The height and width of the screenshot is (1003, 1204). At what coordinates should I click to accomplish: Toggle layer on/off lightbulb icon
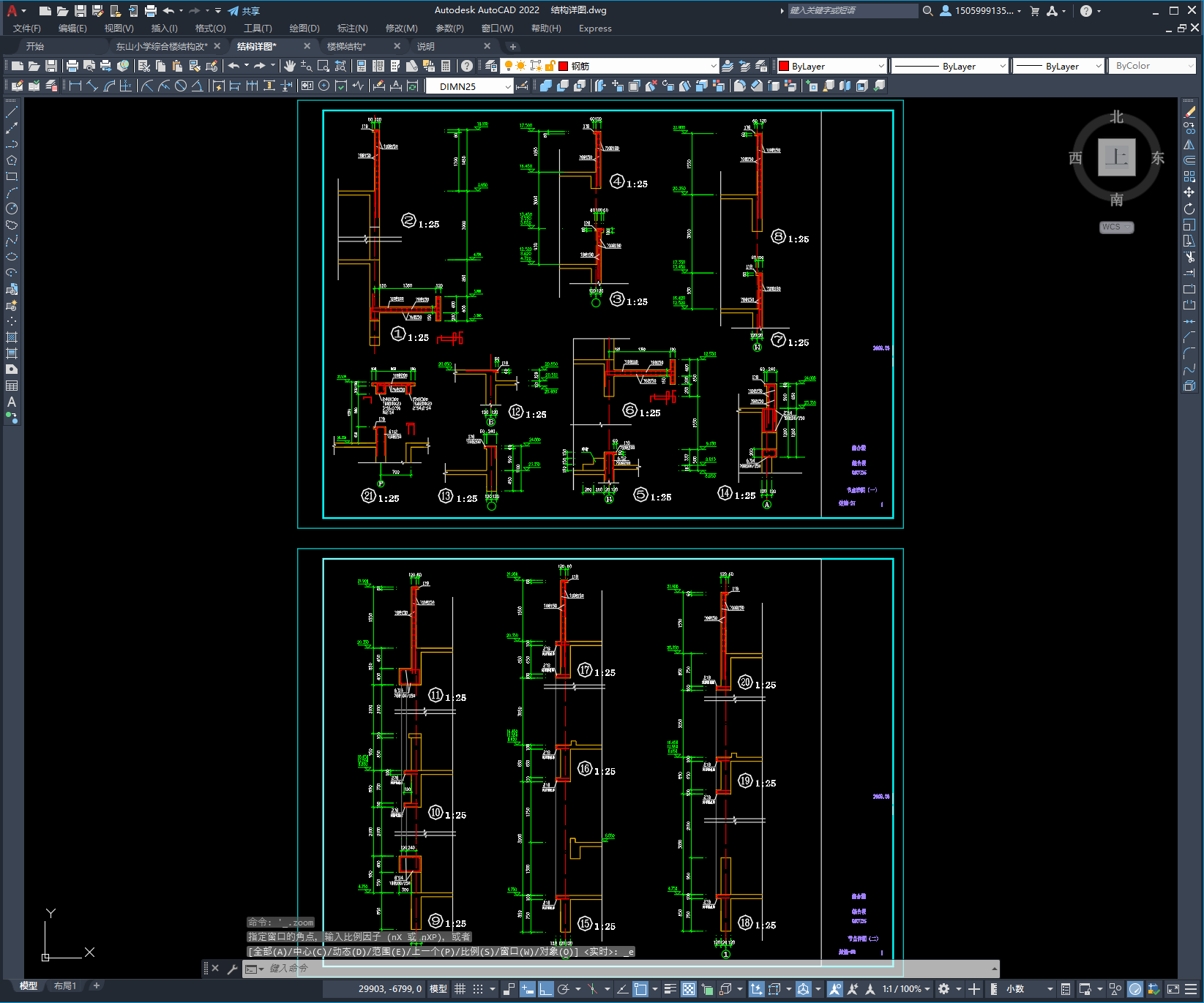(x=509, y=66)
